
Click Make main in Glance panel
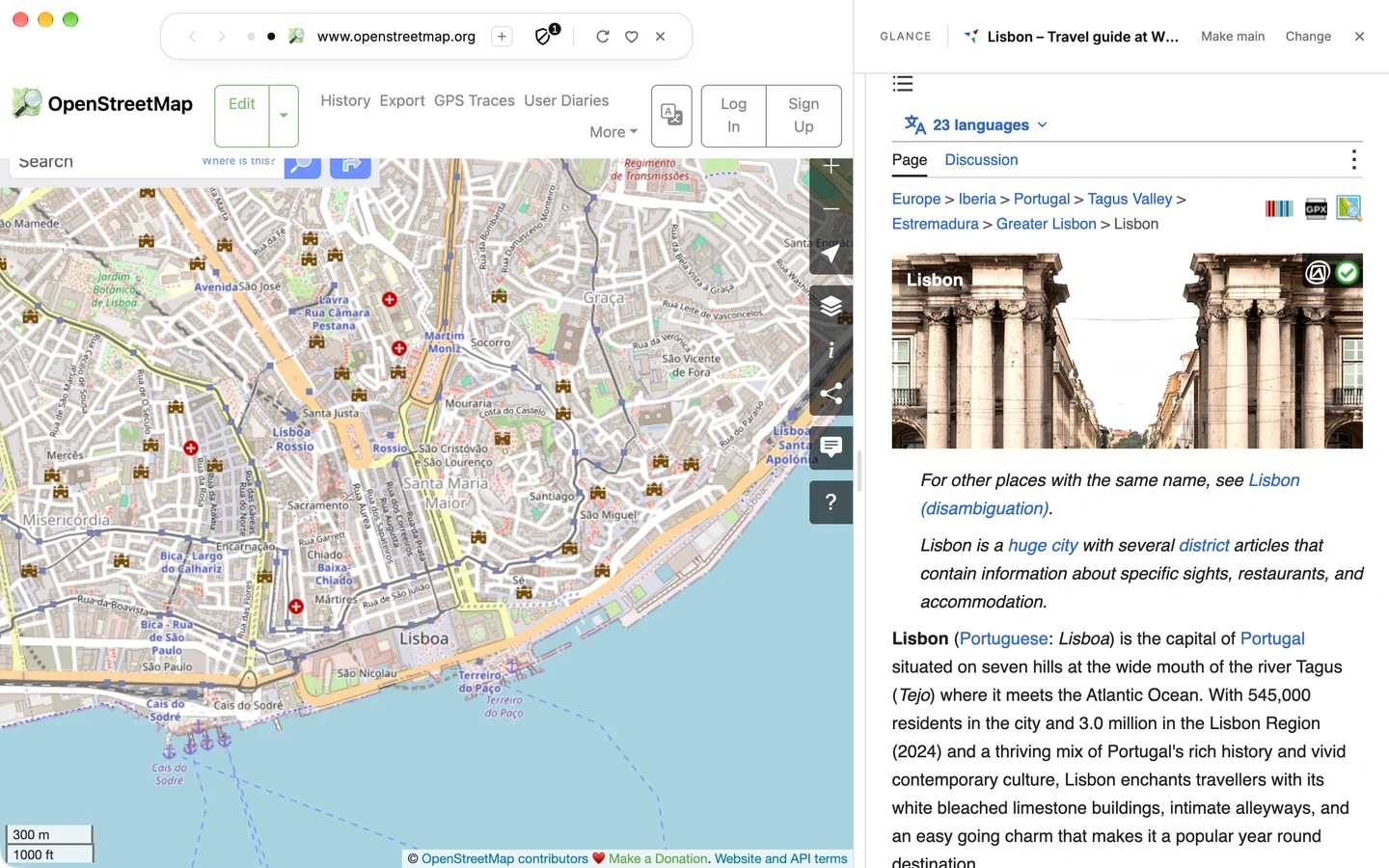(x=1233, y=37)
